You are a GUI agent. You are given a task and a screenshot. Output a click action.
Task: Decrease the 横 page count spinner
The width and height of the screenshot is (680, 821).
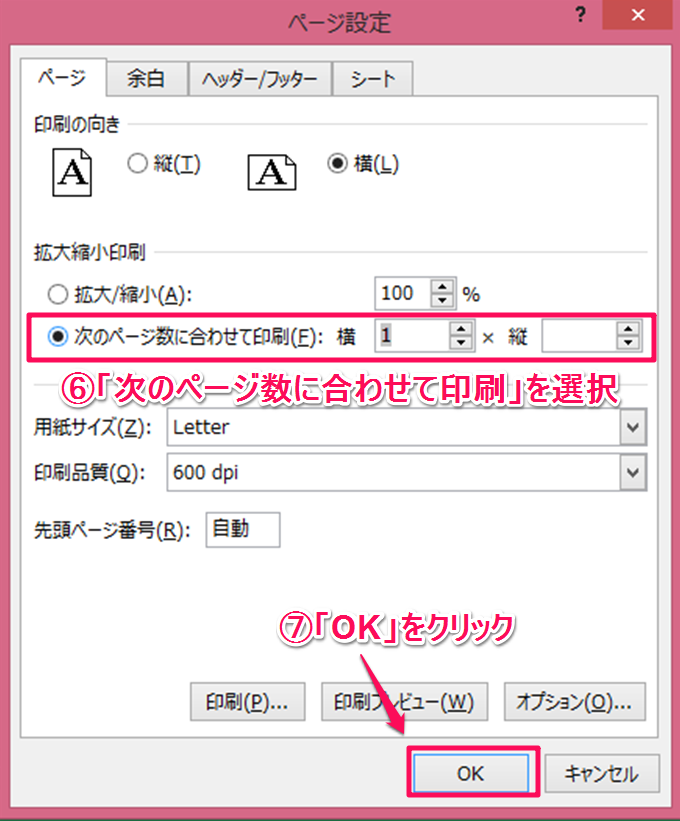click(461, 342)
